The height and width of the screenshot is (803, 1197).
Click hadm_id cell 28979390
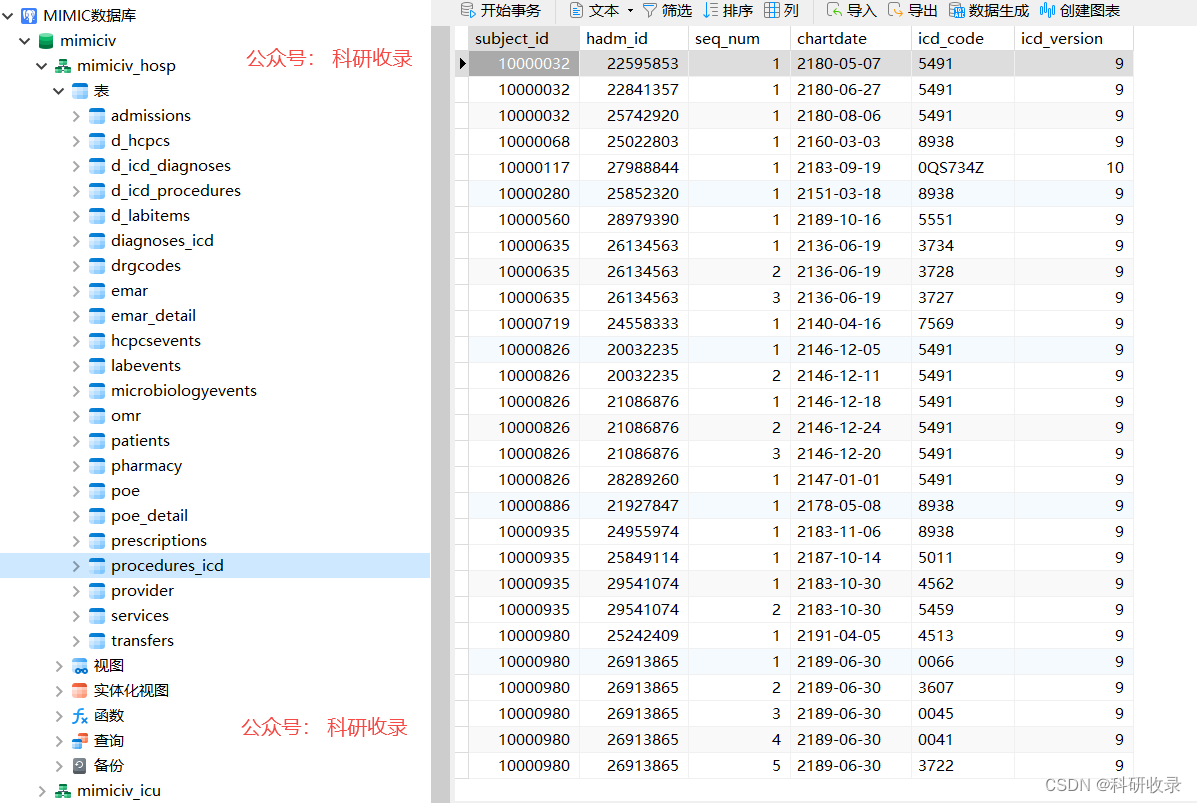634,220
